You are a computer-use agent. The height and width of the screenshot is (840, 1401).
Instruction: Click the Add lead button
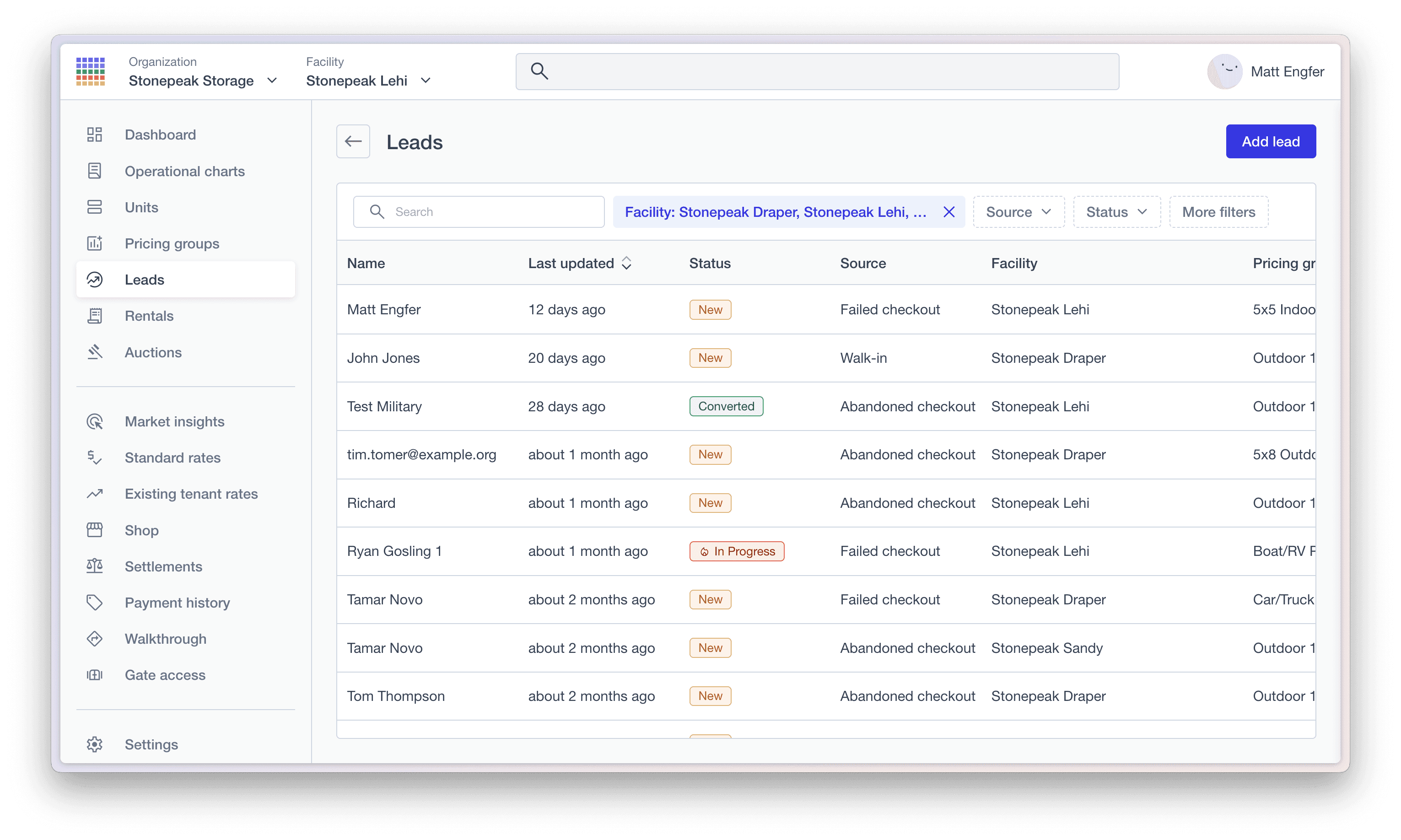(1270, 141)
